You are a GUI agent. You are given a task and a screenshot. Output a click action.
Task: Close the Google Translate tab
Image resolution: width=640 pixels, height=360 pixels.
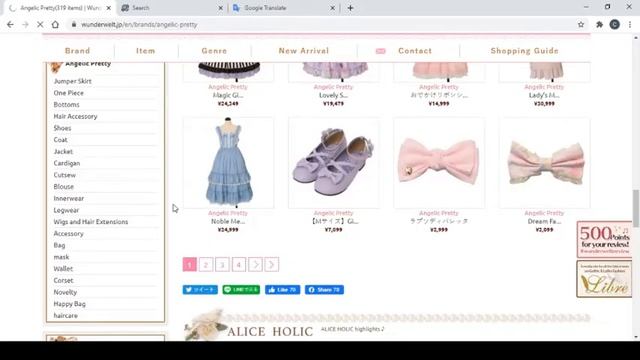(x=332, y=8)
